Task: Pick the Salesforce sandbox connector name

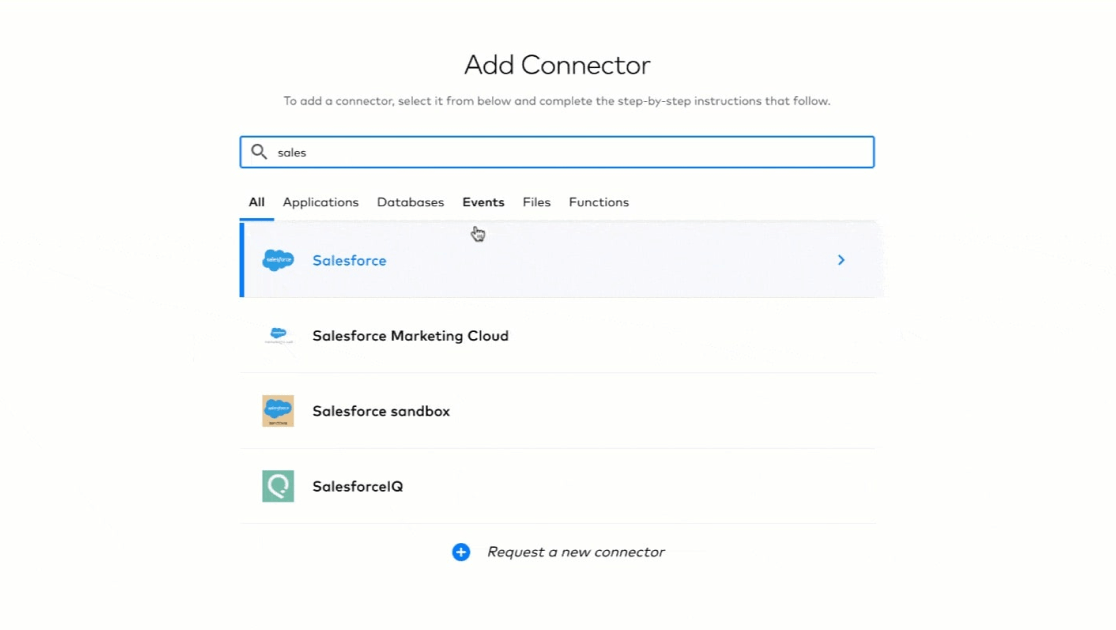Action: (381, 411)
